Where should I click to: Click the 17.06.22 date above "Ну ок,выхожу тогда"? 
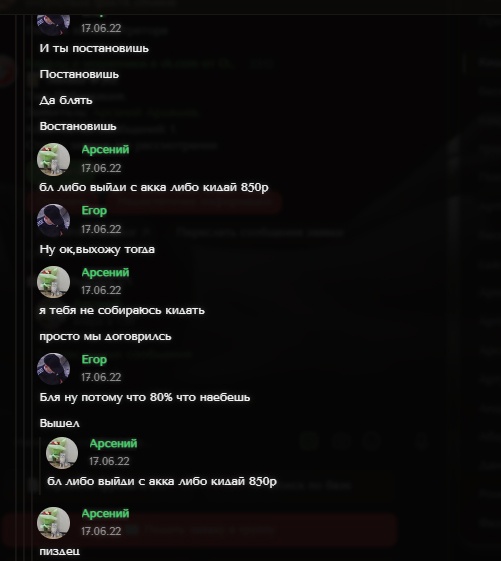tap(101, 229)
